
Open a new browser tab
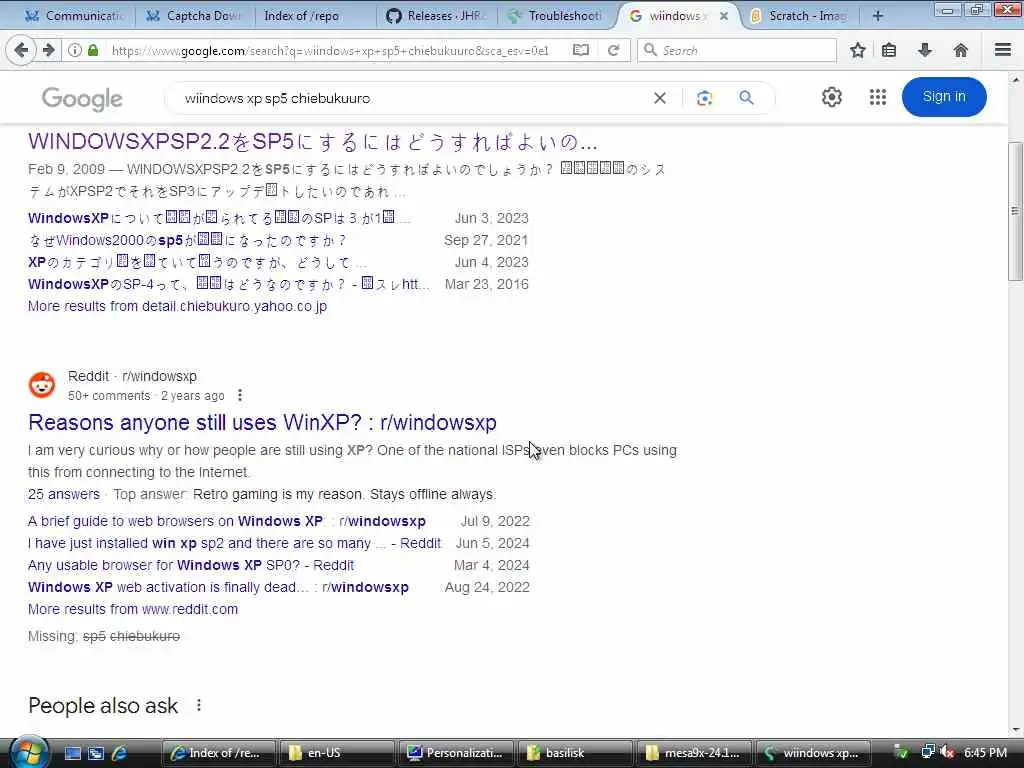pyautogui.click(x=877, y=16)
